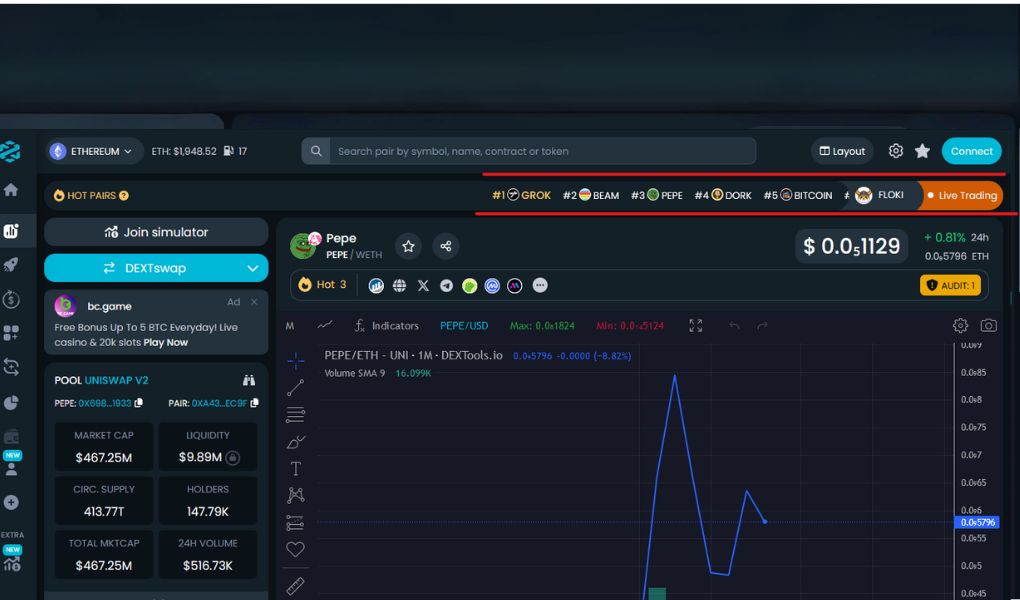Click the Hot 3 ranking badge
This screenshot has height=600, width=1020.
pos(323,285)
